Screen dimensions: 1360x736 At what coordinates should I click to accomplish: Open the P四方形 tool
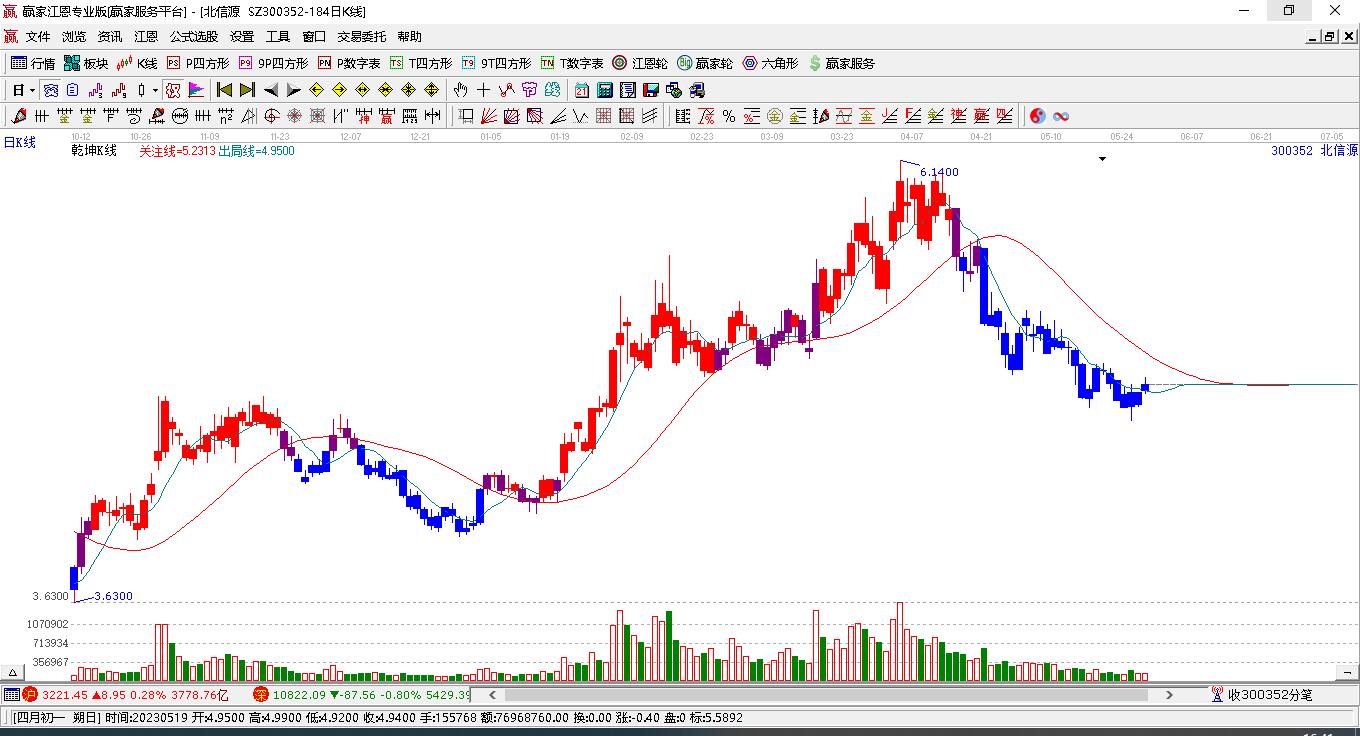[197, 63]
